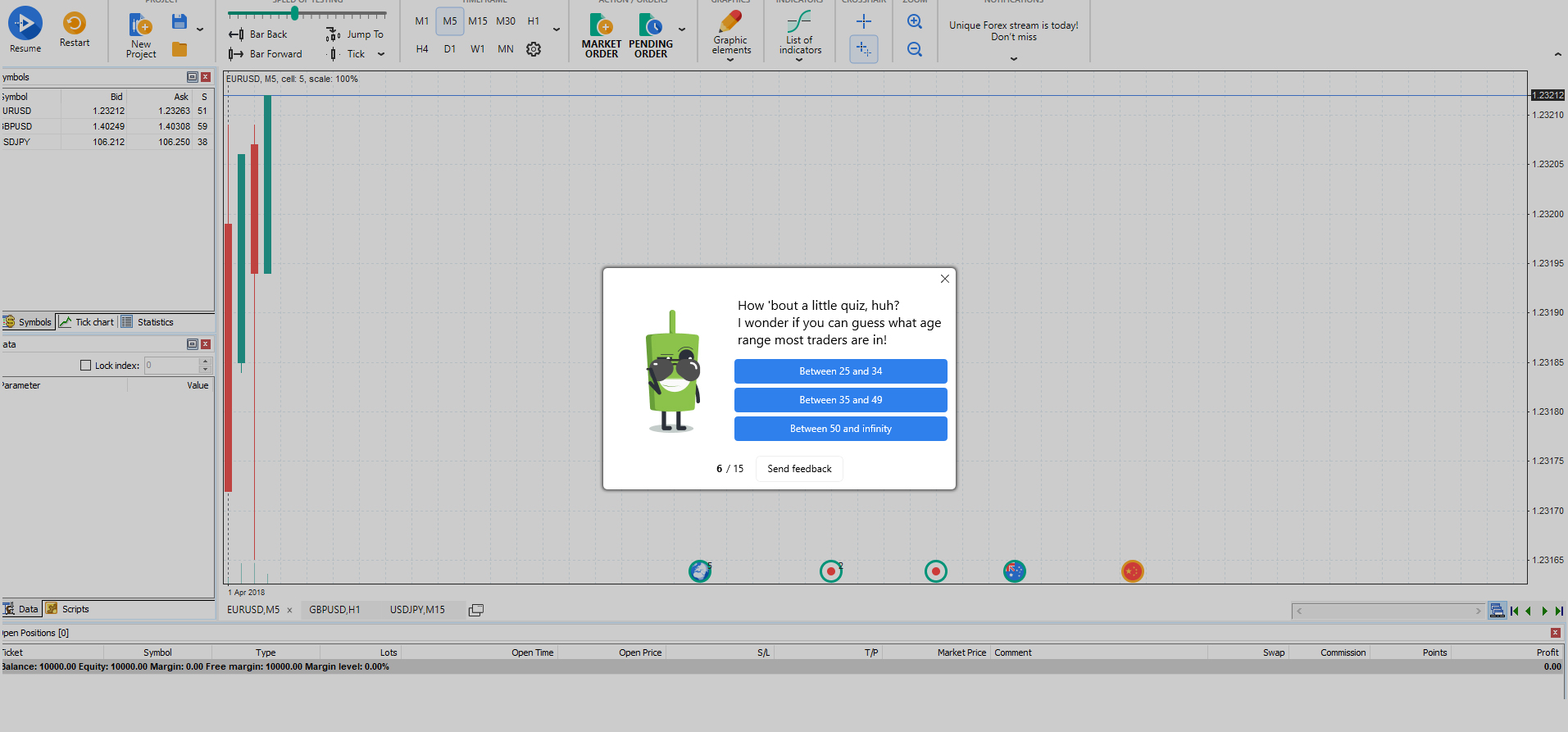This screenshot has height=732, width=1568.
Task: Answer quiz with Between 25 and 34
Action: pos(840,371)
